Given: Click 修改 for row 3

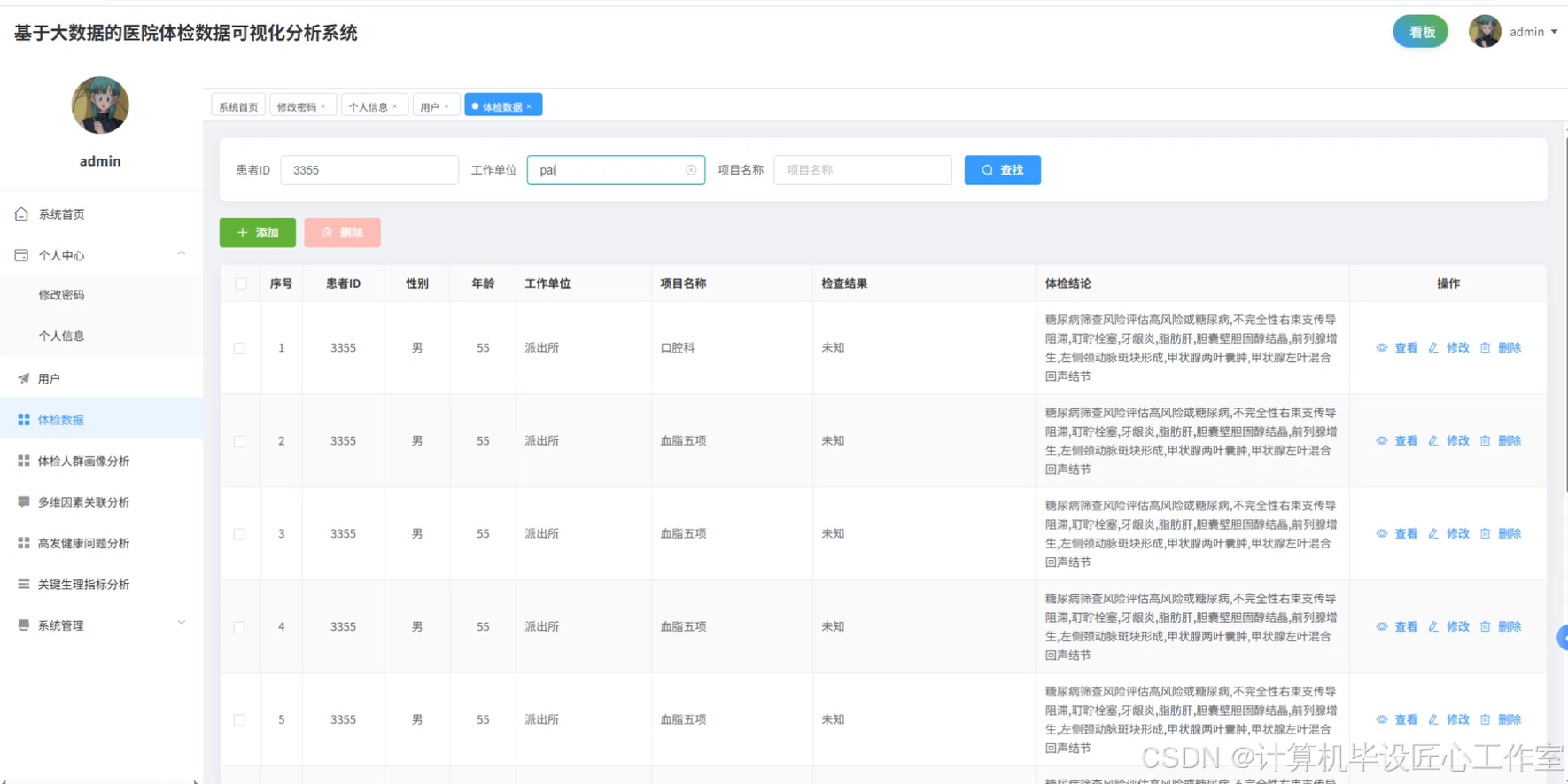Looking at the screenshot, I should [x=1448, y=534].
